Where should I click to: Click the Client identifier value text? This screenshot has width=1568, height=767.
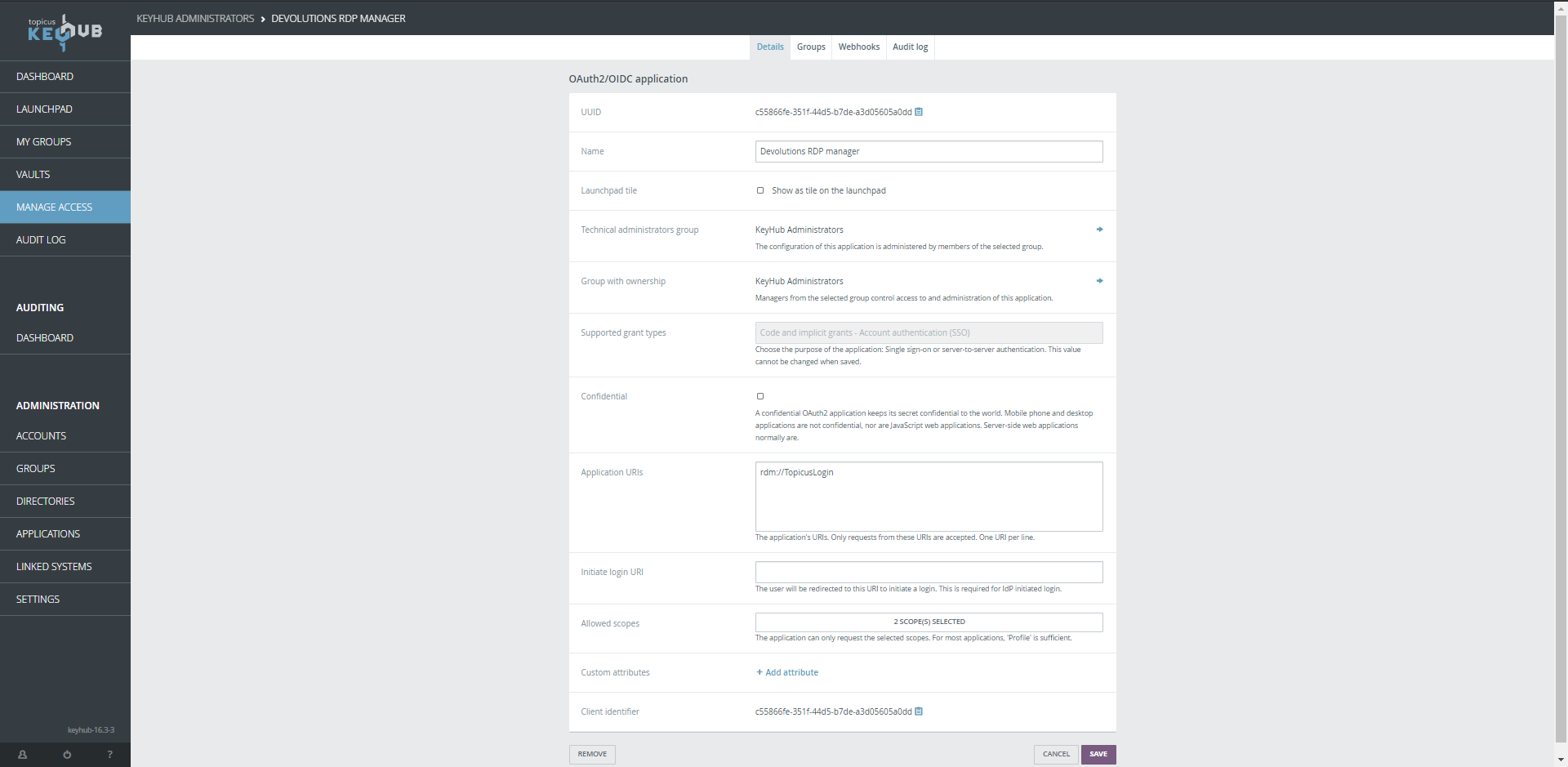click(833, 711)
